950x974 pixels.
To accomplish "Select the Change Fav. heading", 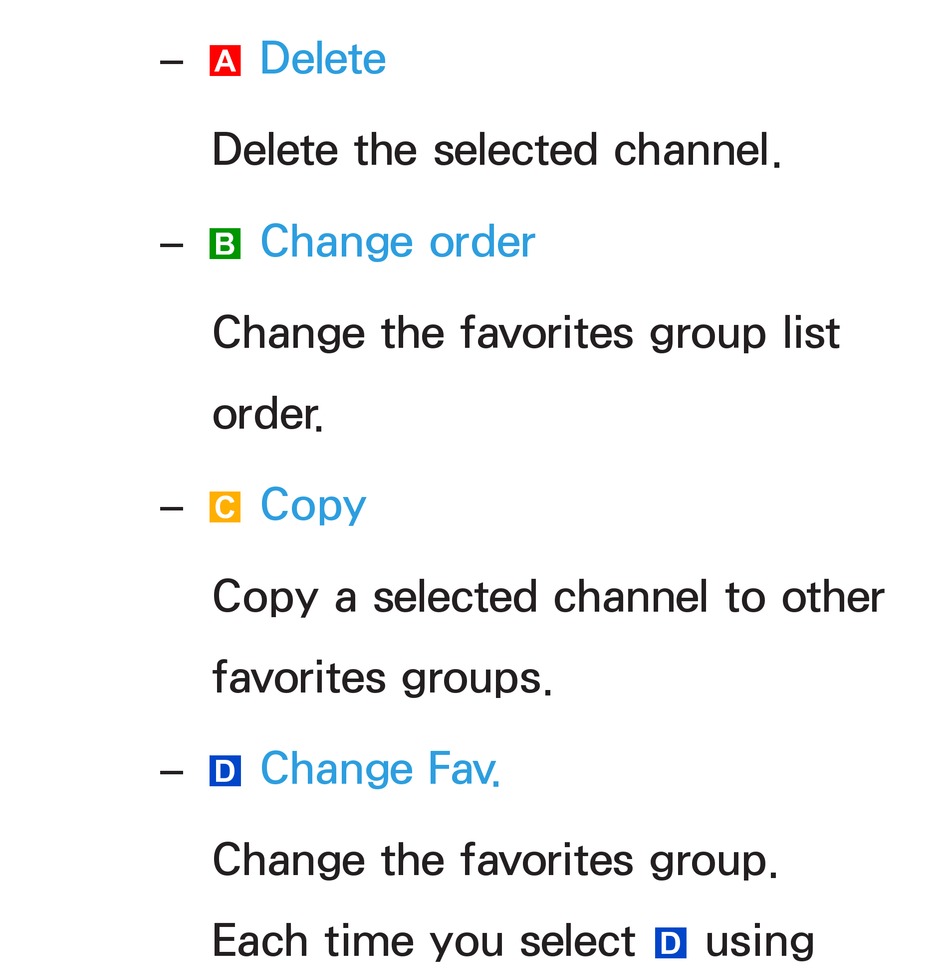I will click(x=380, y=769).
